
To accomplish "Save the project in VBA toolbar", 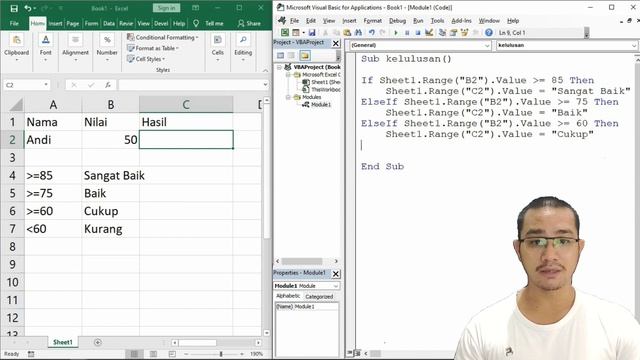I will coord(312,33).
